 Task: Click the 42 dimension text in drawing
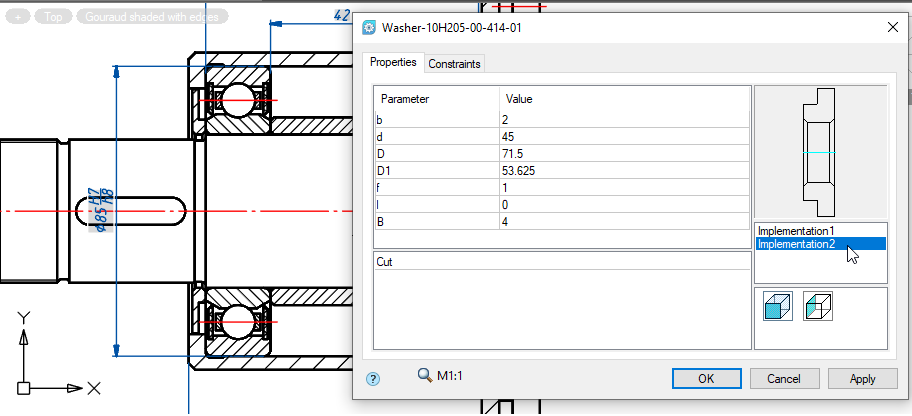click(x=342, y=14)
